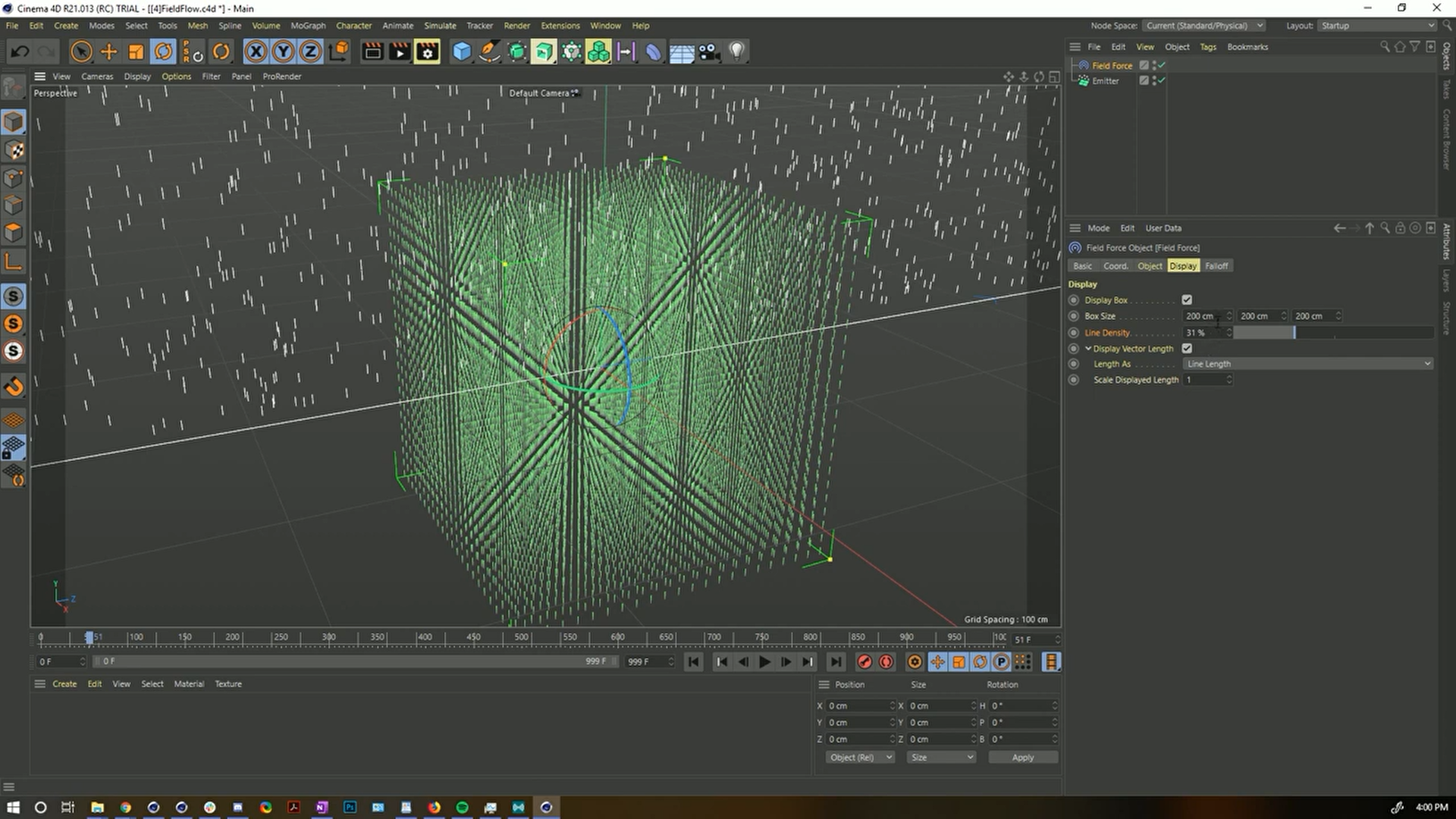1456x819 pixels.
Task: Click the Simulate menu item
Action: tap(440, 25)
